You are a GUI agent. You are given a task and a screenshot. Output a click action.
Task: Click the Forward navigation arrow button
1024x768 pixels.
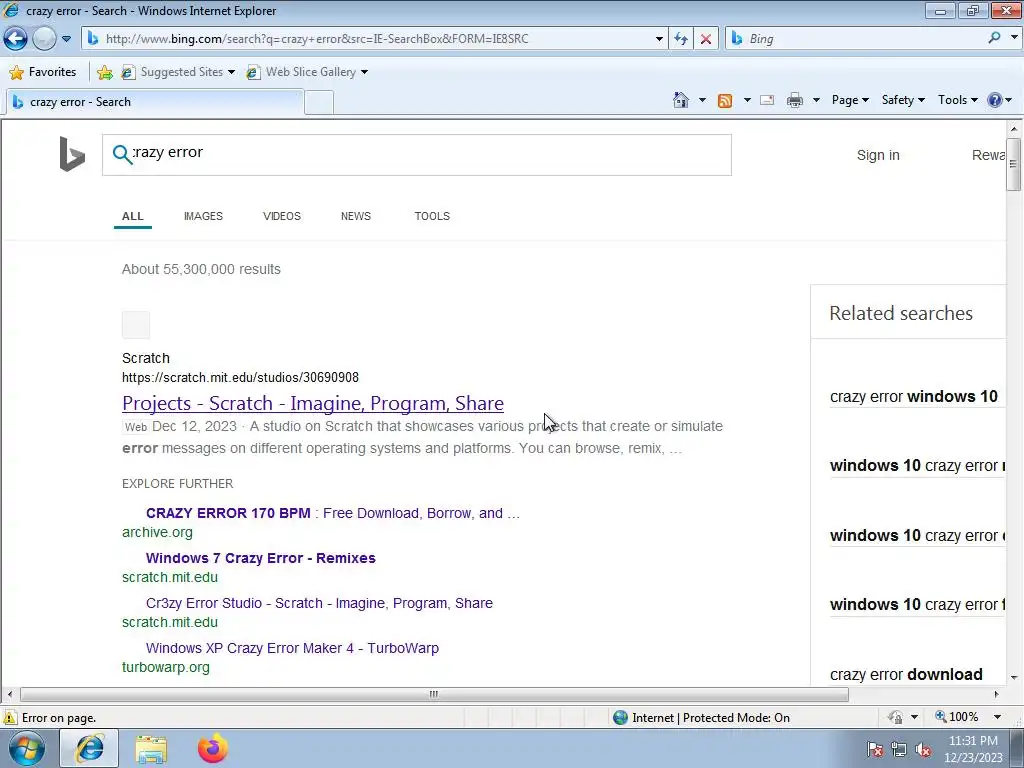point(44,39)
